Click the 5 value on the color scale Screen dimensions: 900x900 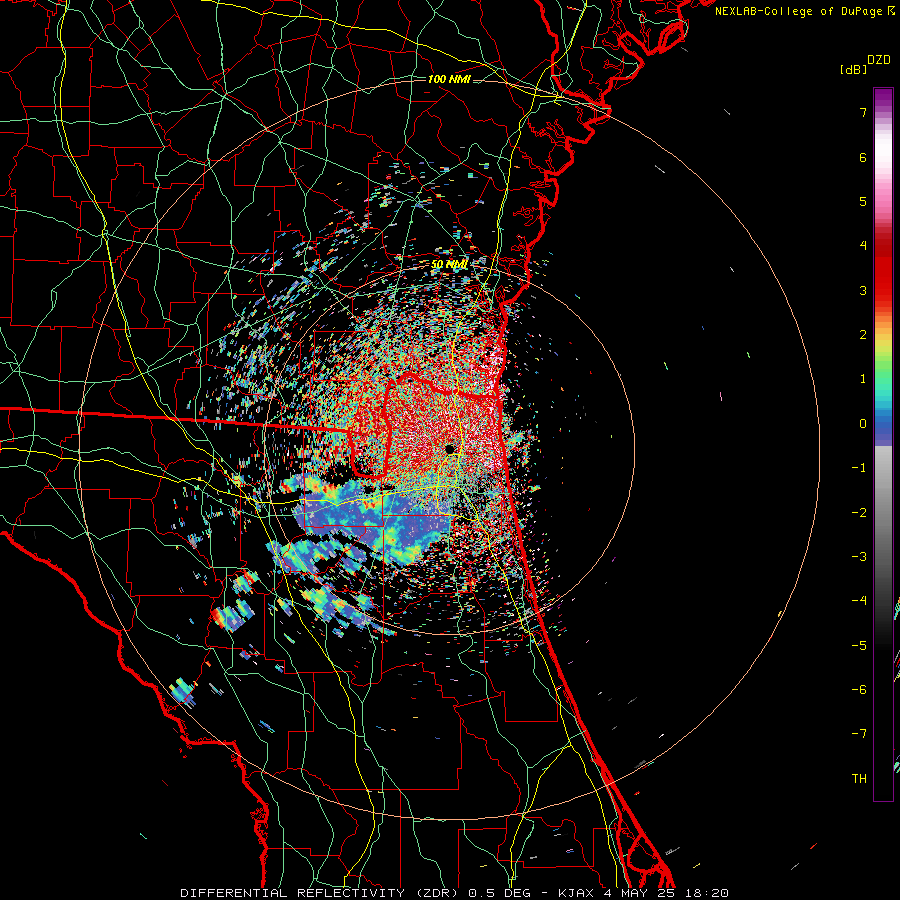coord(863,201)
